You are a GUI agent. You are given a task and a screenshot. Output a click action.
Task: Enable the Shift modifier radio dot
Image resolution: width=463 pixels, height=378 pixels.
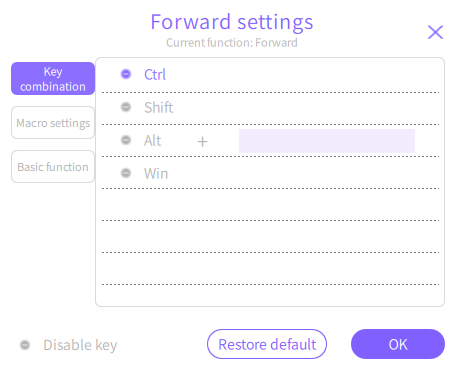click(x=126, y=107)
